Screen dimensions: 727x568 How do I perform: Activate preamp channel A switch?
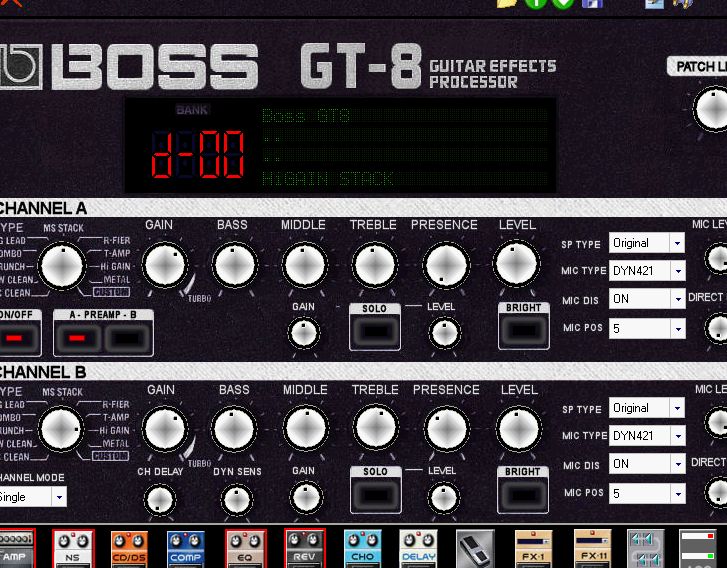point(77,338)
